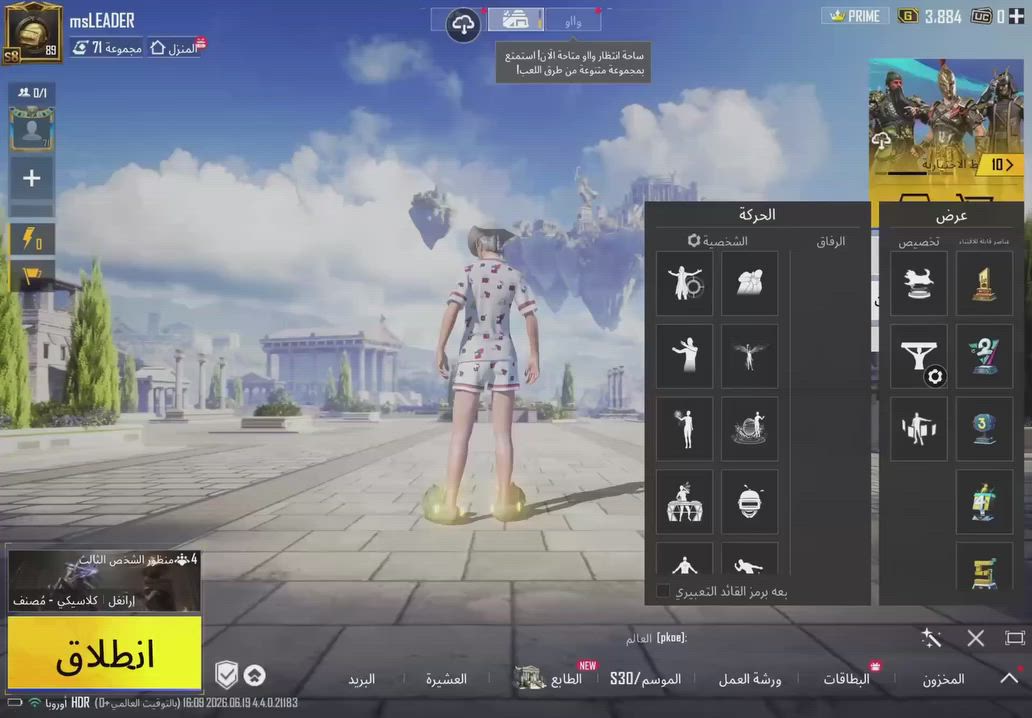Click the shield checkmark icon
1032x718 pixels.
pyautogui.click(x=226, y=675)
